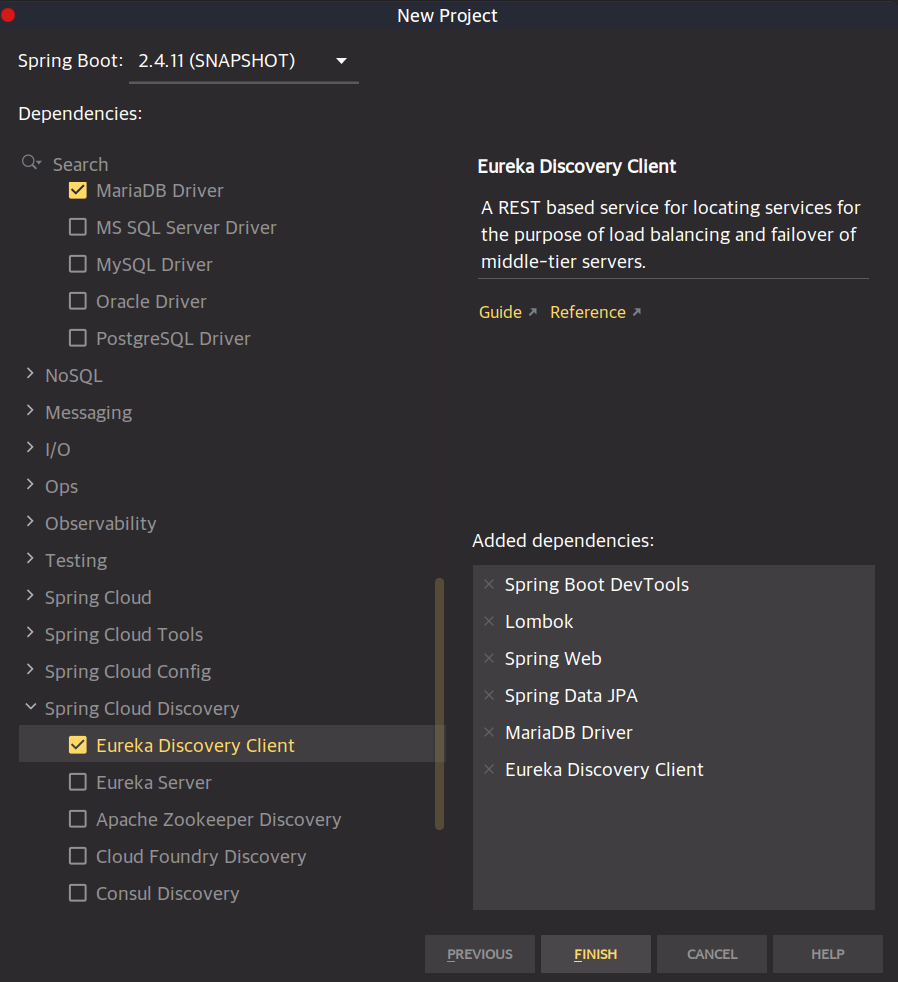Viewport: 898px width, 982px height.
Task: Remove Lombok from added dependencies
Action: coord(489,621)
